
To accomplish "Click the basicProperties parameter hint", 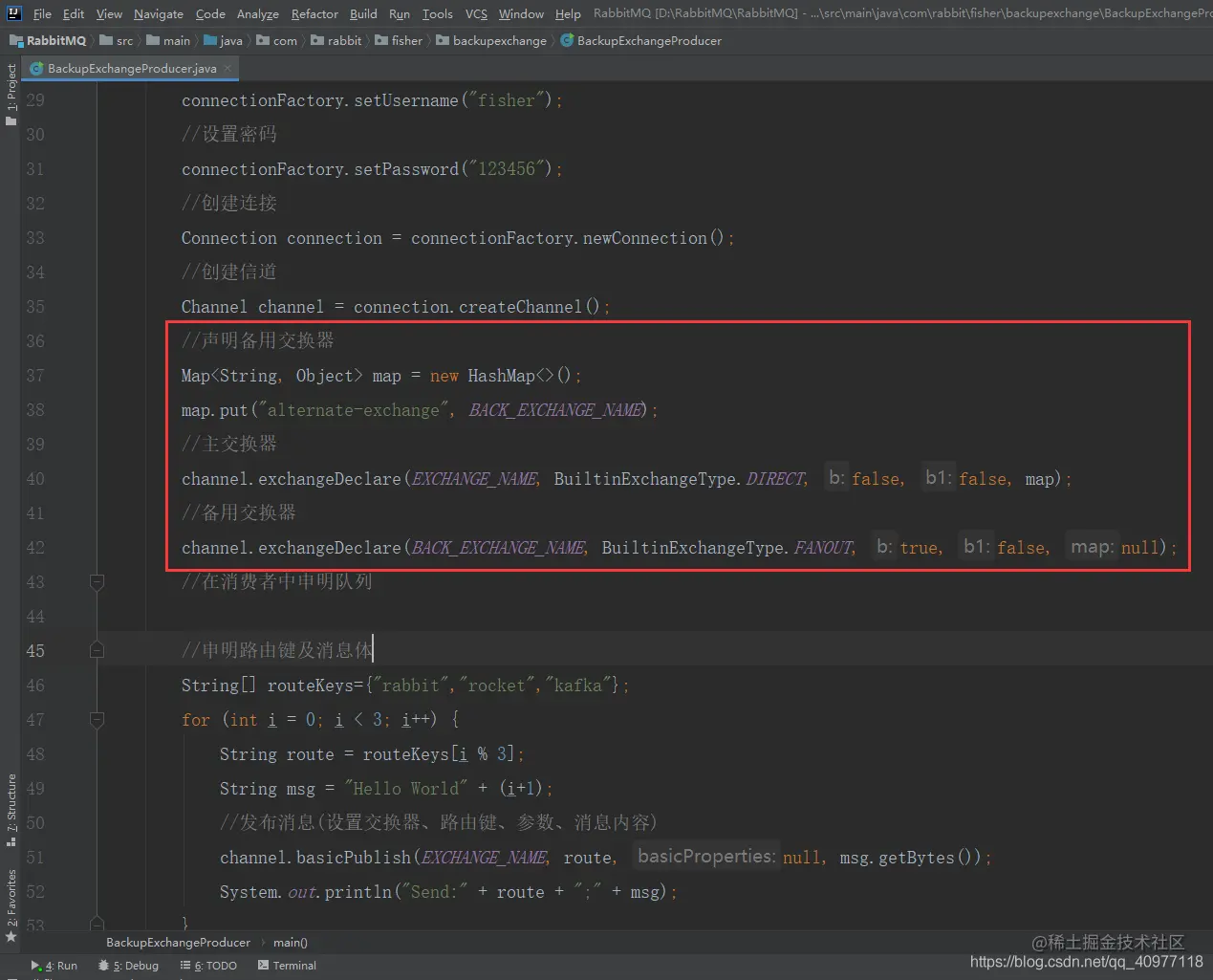I will (706, 857).
